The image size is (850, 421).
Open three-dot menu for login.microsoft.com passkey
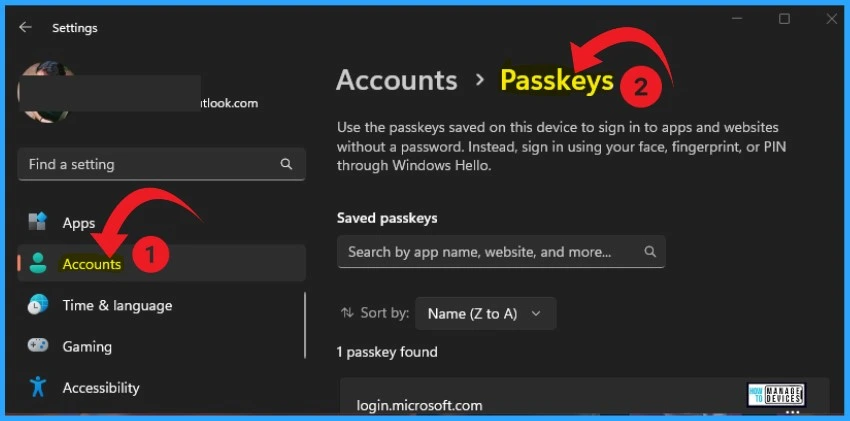click(792, 412)
